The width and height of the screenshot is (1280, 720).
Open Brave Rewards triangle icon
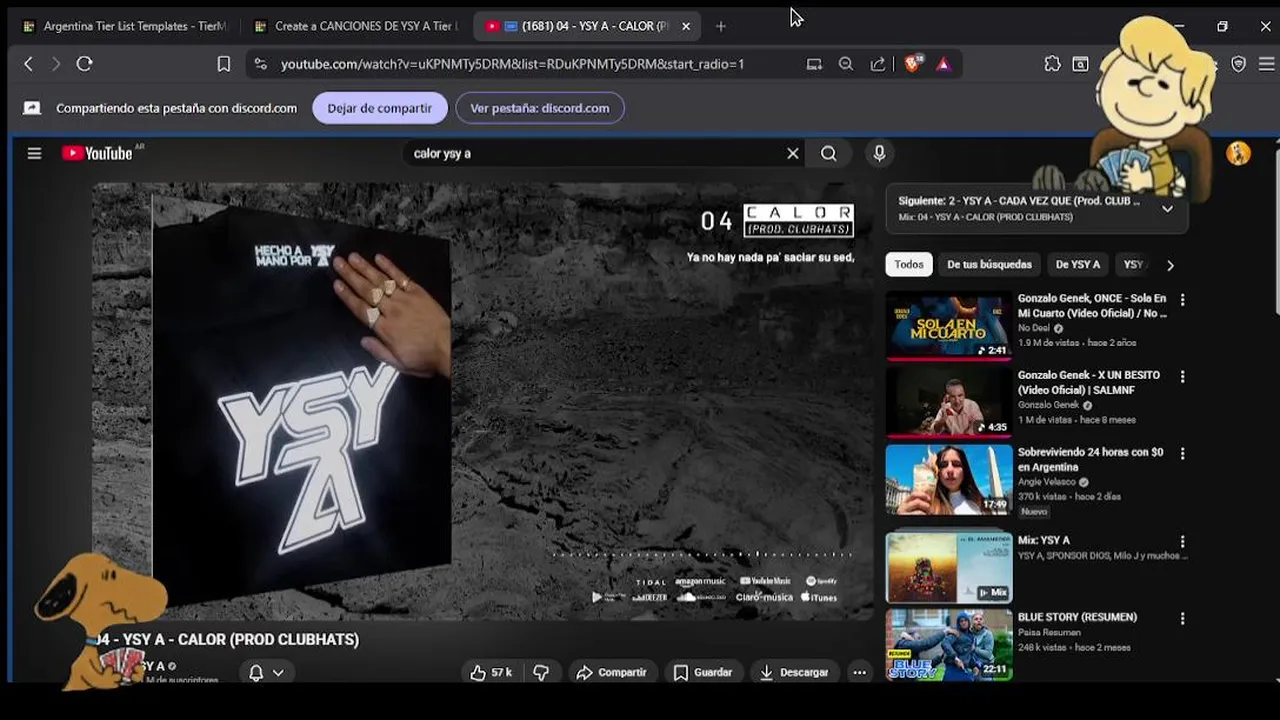[x=943, y=64]
